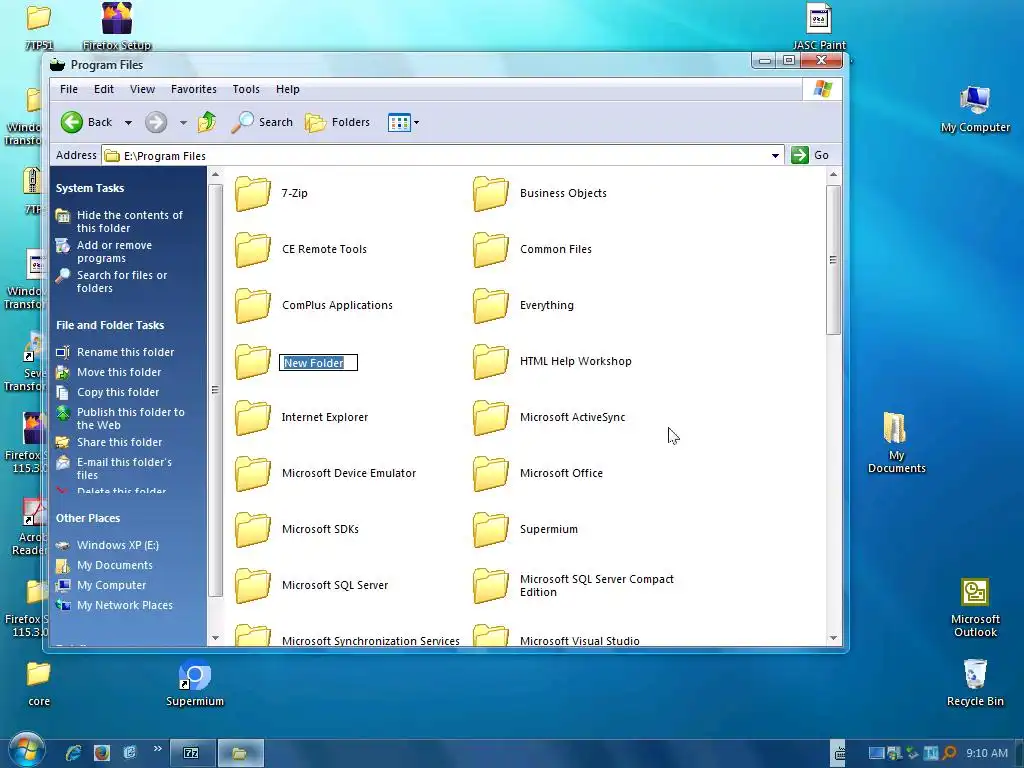Collapse the Other Places section header
This screenshot has width=1024, height=768.
pyautogui.click(x=88, y=519)
